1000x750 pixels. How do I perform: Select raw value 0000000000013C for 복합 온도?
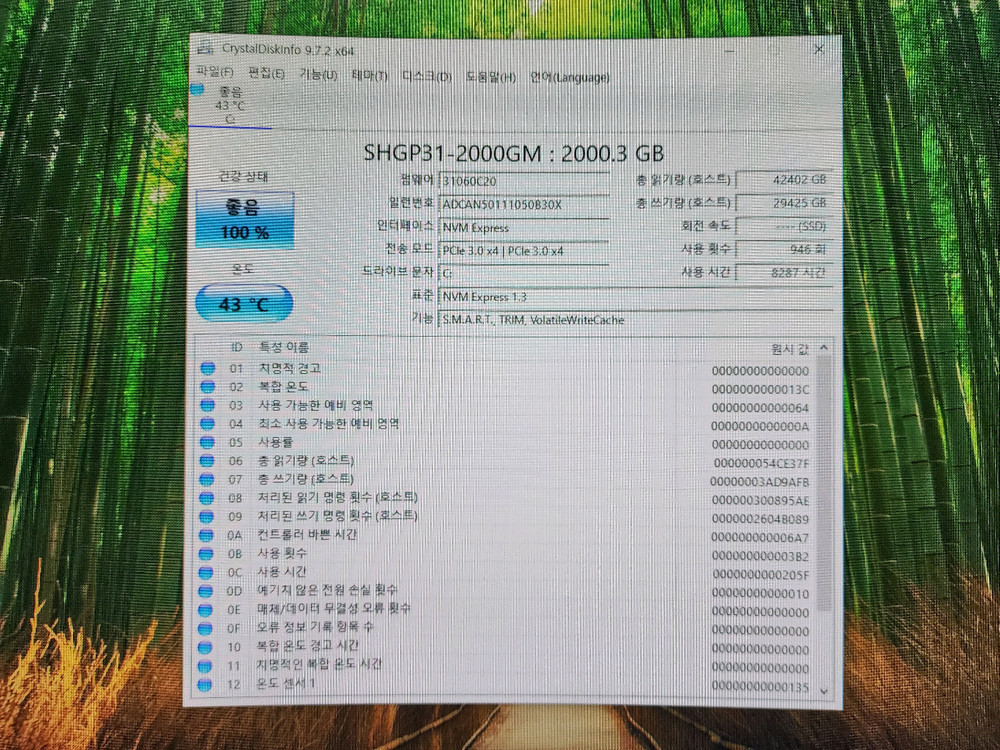[760, 390]
